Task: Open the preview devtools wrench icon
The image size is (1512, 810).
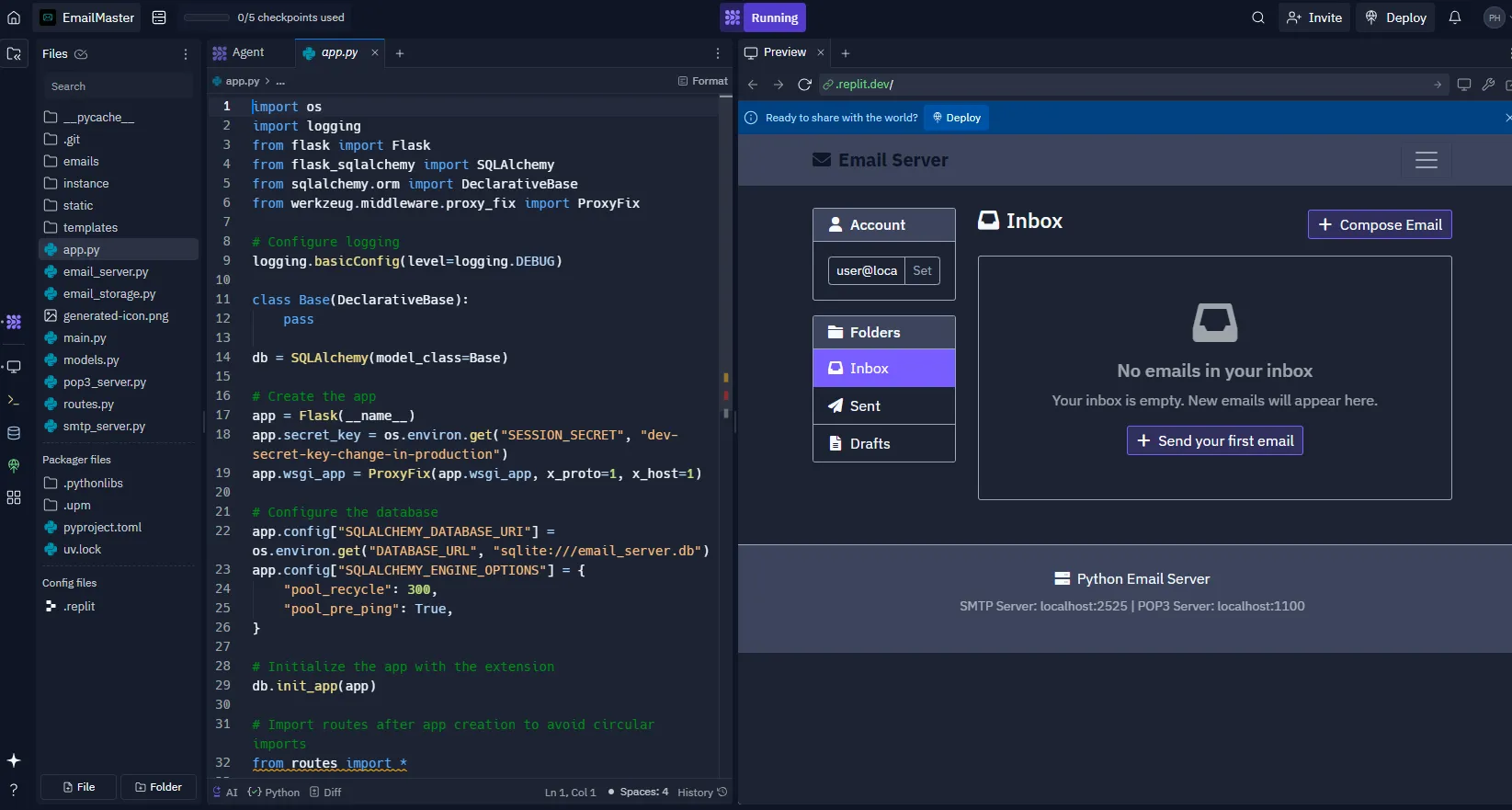Action: click(1488, 85)
